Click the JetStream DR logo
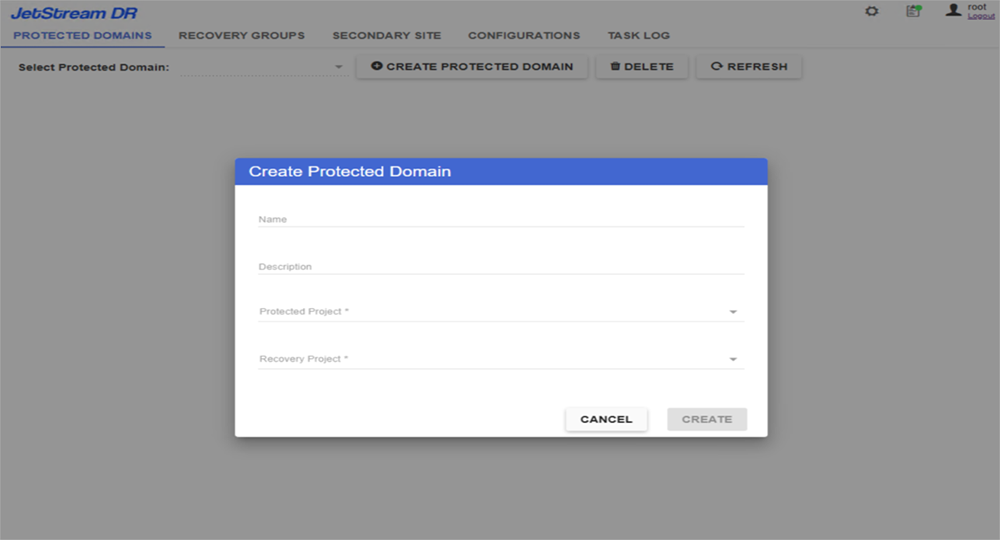This screenshot has height=540, width=1000. coord(74,13)
